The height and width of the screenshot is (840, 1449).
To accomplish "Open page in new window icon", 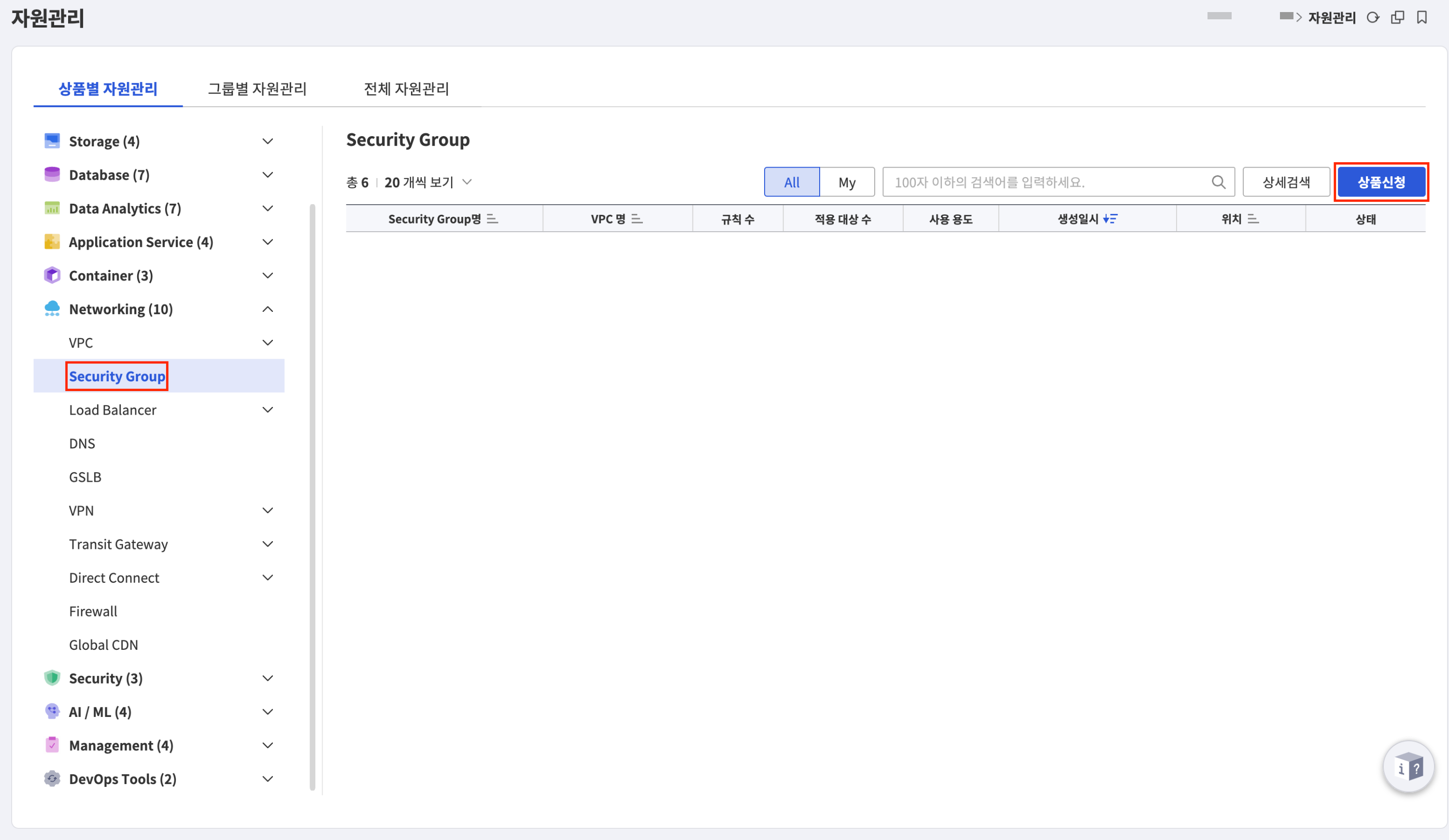I will [x=1397, y=18].
